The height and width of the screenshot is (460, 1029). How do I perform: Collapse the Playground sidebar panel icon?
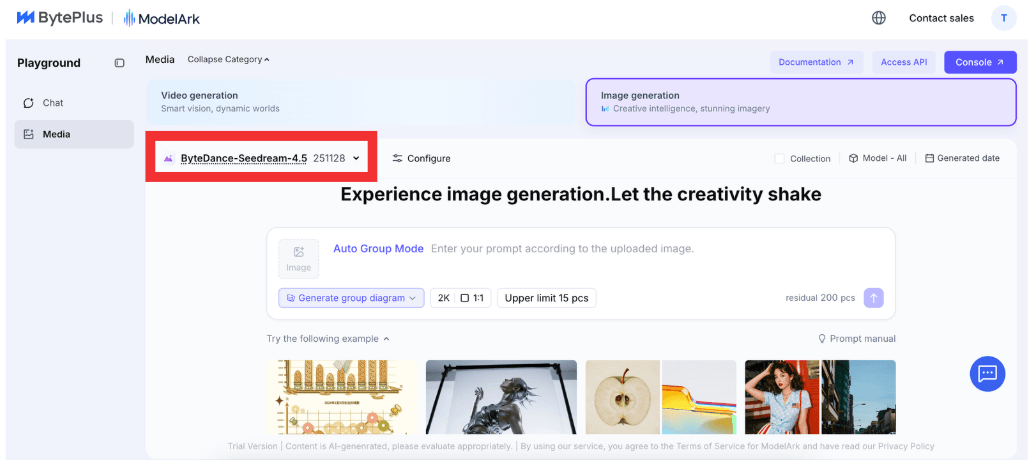click(x=120, y=63)
